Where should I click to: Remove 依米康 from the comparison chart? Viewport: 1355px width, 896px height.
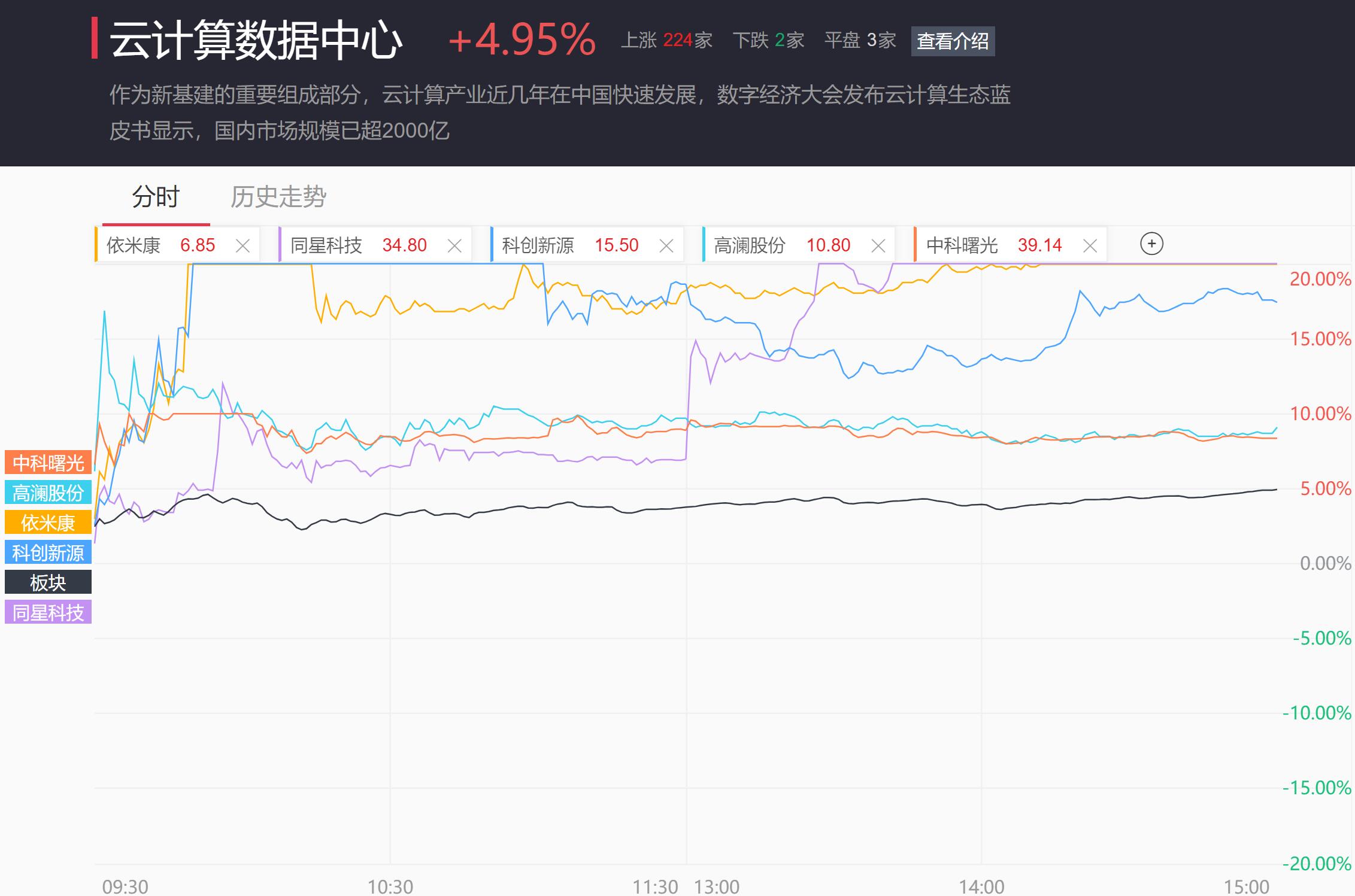coord(242,246)
